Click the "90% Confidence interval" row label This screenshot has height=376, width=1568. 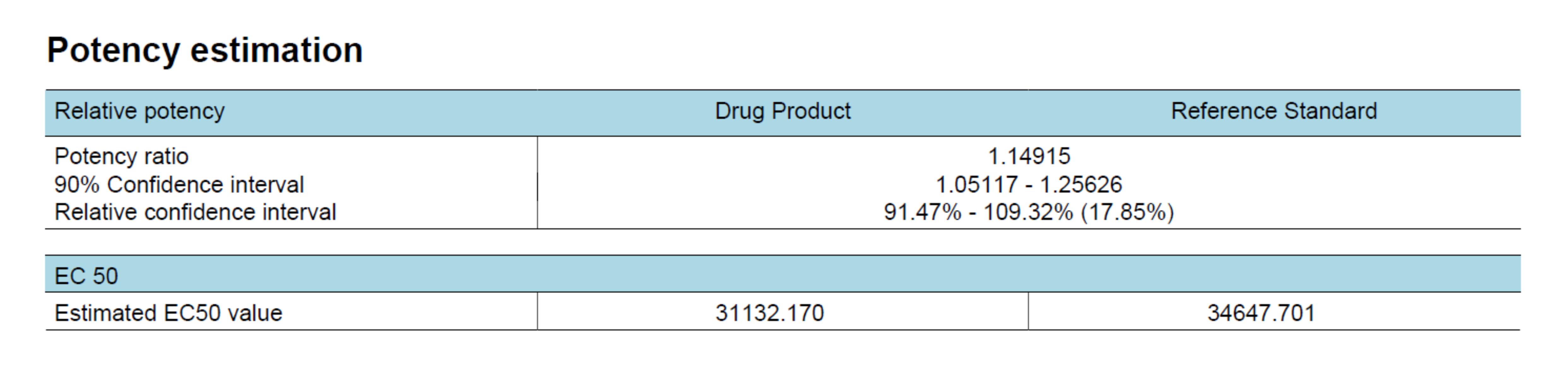pyautogui.click(x=179, y=185)
